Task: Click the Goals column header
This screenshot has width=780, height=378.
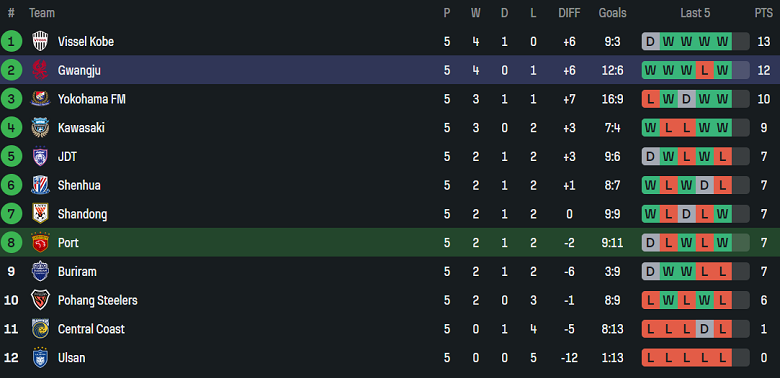Action: pos(612,13)
